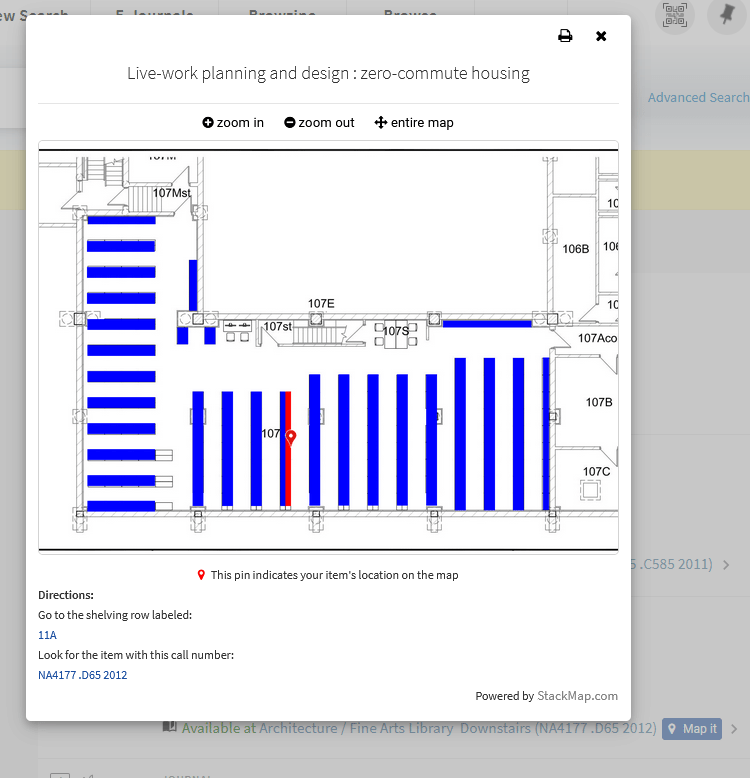Open Advanced Search link
Viewport: 750px width, 778px height.
tap(698, 97)
